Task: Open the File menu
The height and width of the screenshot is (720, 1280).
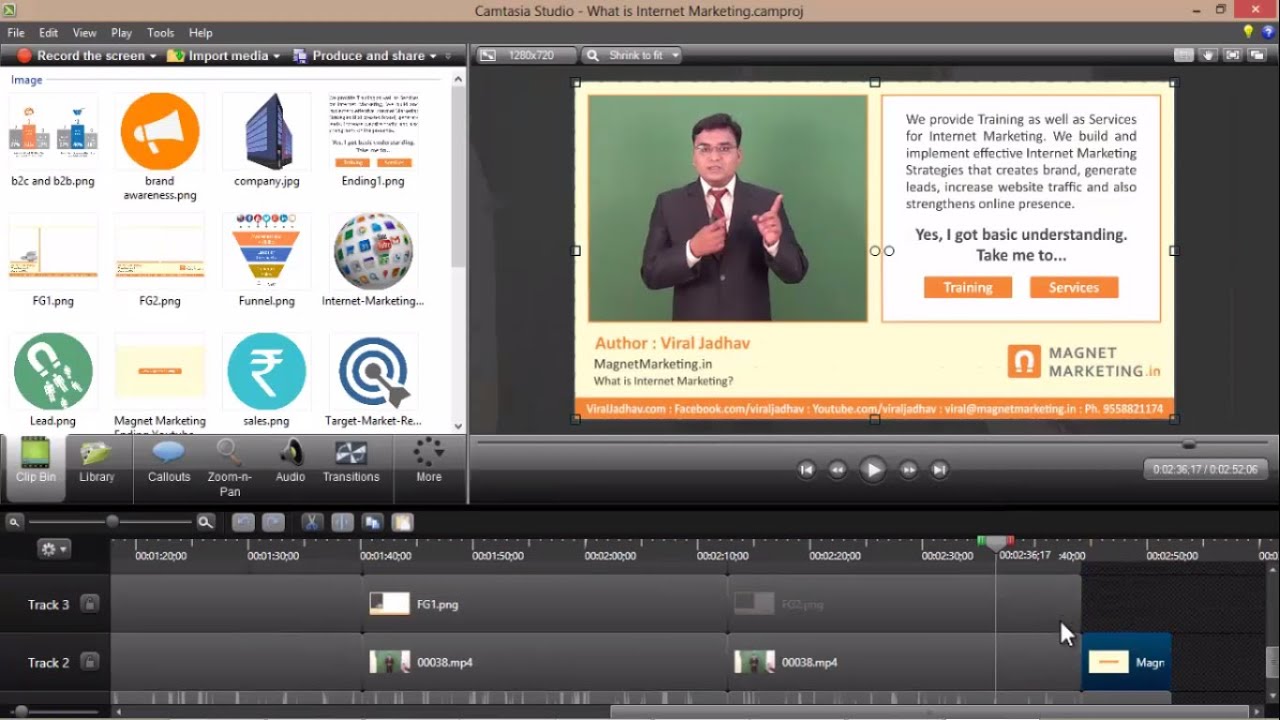Action: (x=16, y=33)
